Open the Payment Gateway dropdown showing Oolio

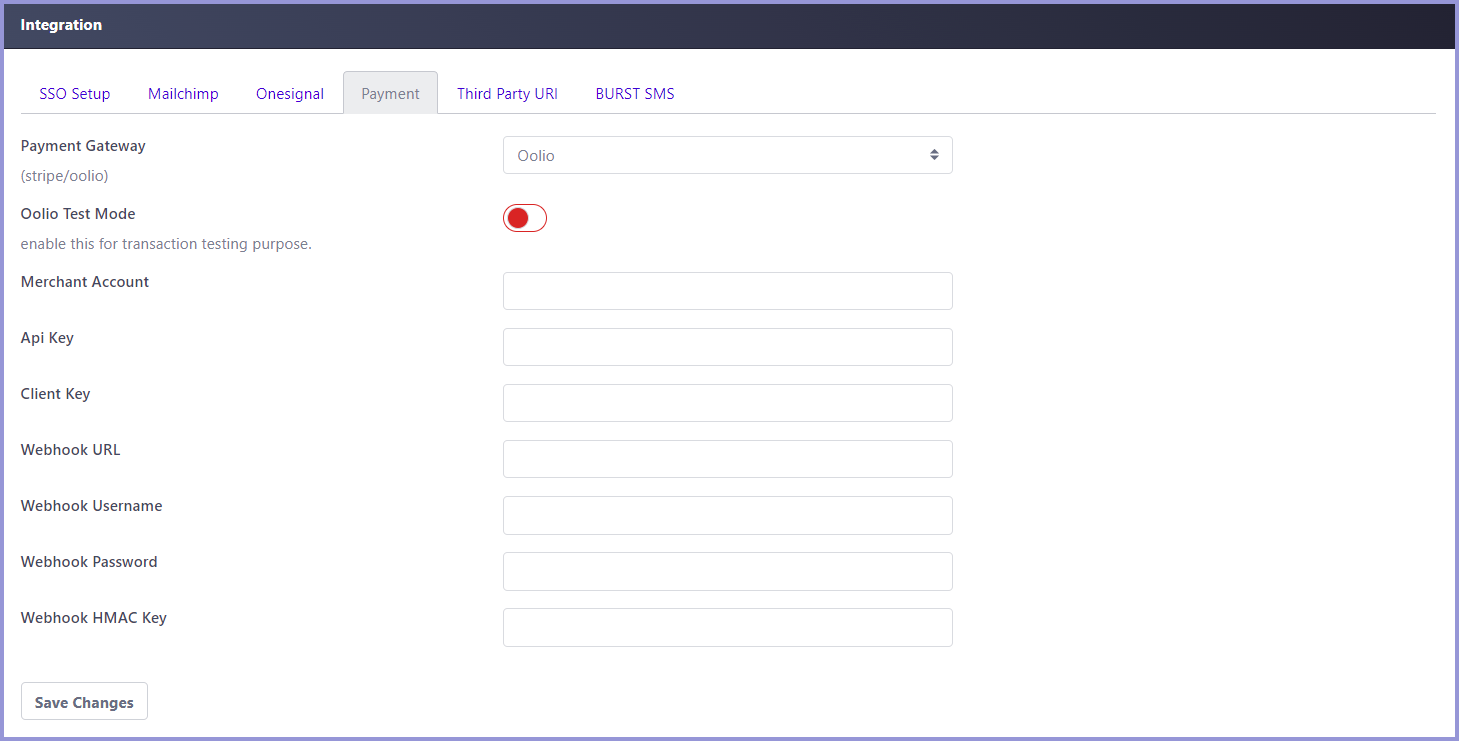click(x=727, y=155)
